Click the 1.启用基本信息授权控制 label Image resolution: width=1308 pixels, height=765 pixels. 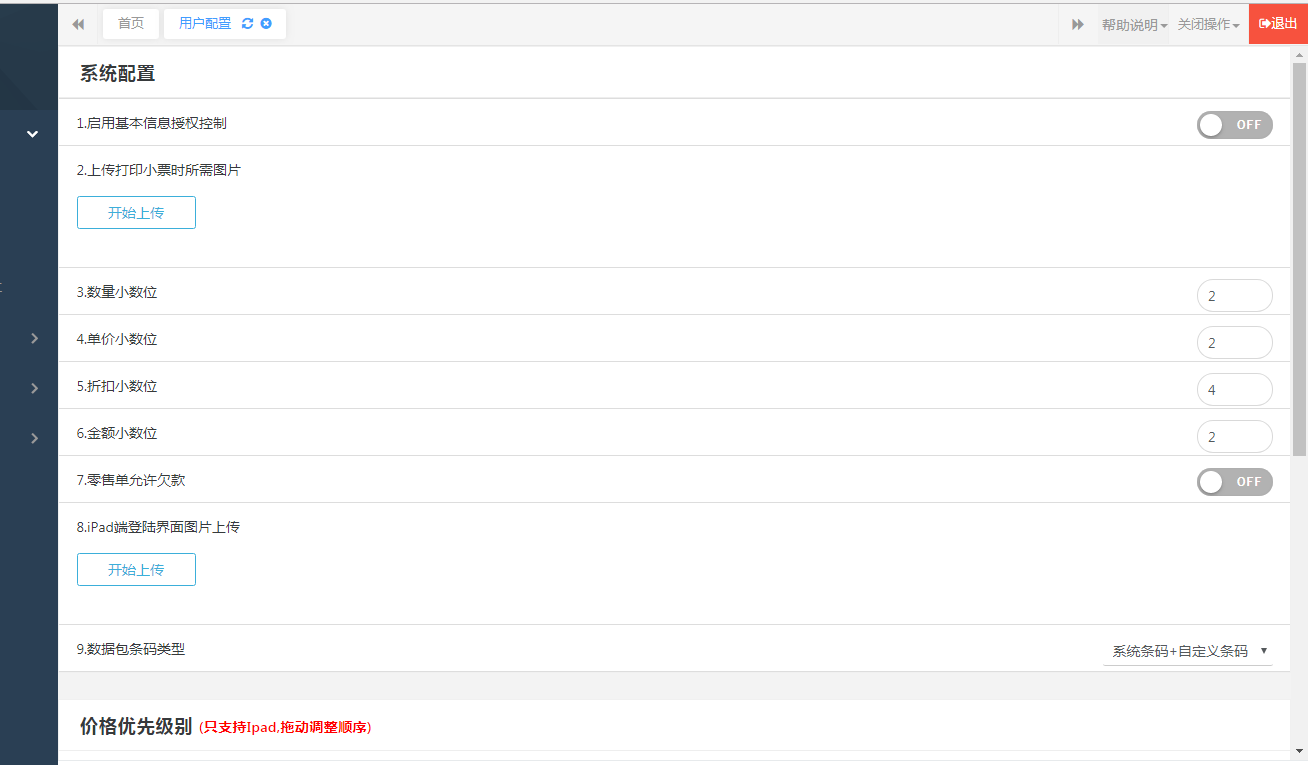coord(152,123)
